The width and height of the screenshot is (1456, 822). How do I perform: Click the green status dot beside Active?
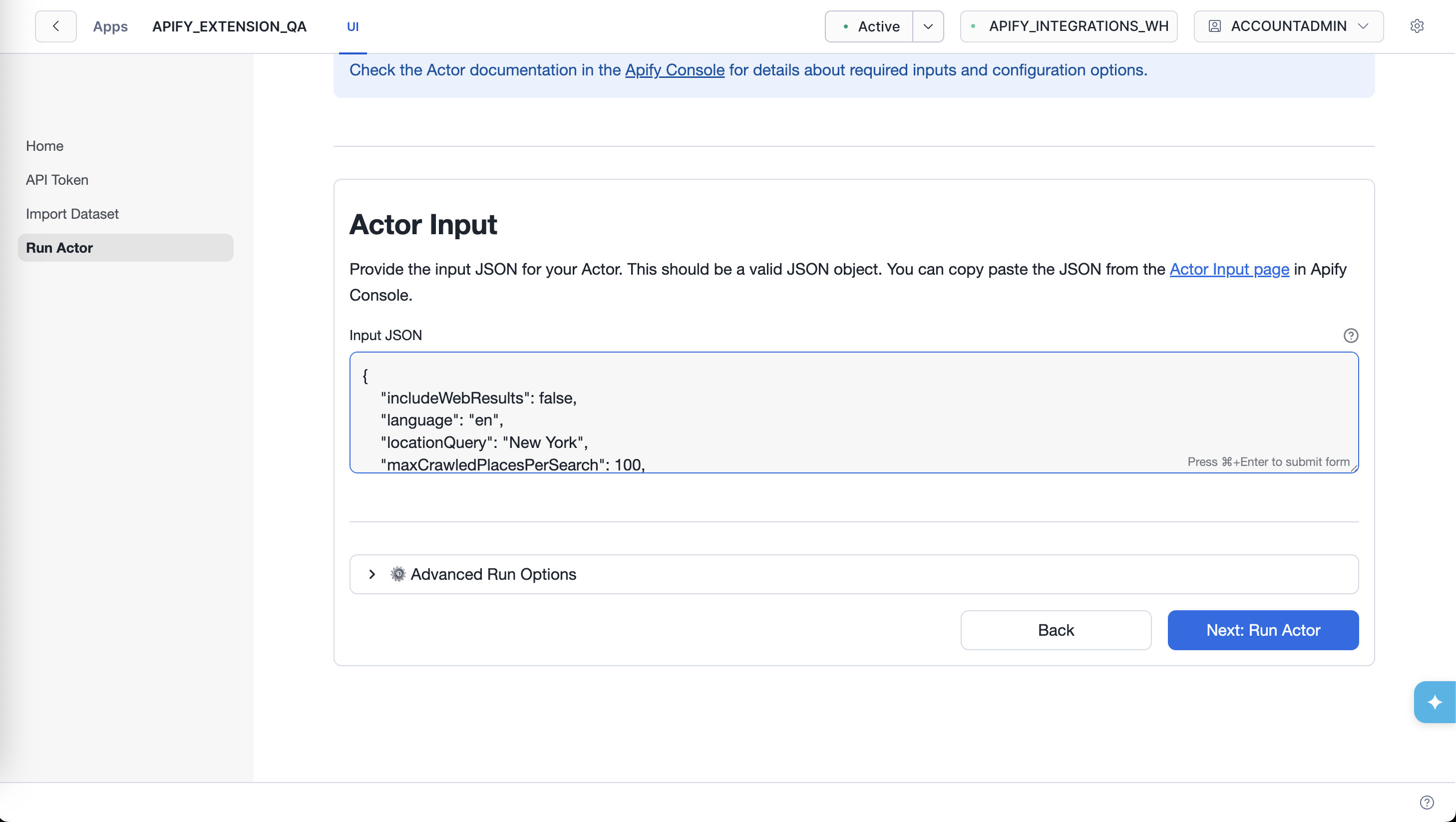(845, 26)
